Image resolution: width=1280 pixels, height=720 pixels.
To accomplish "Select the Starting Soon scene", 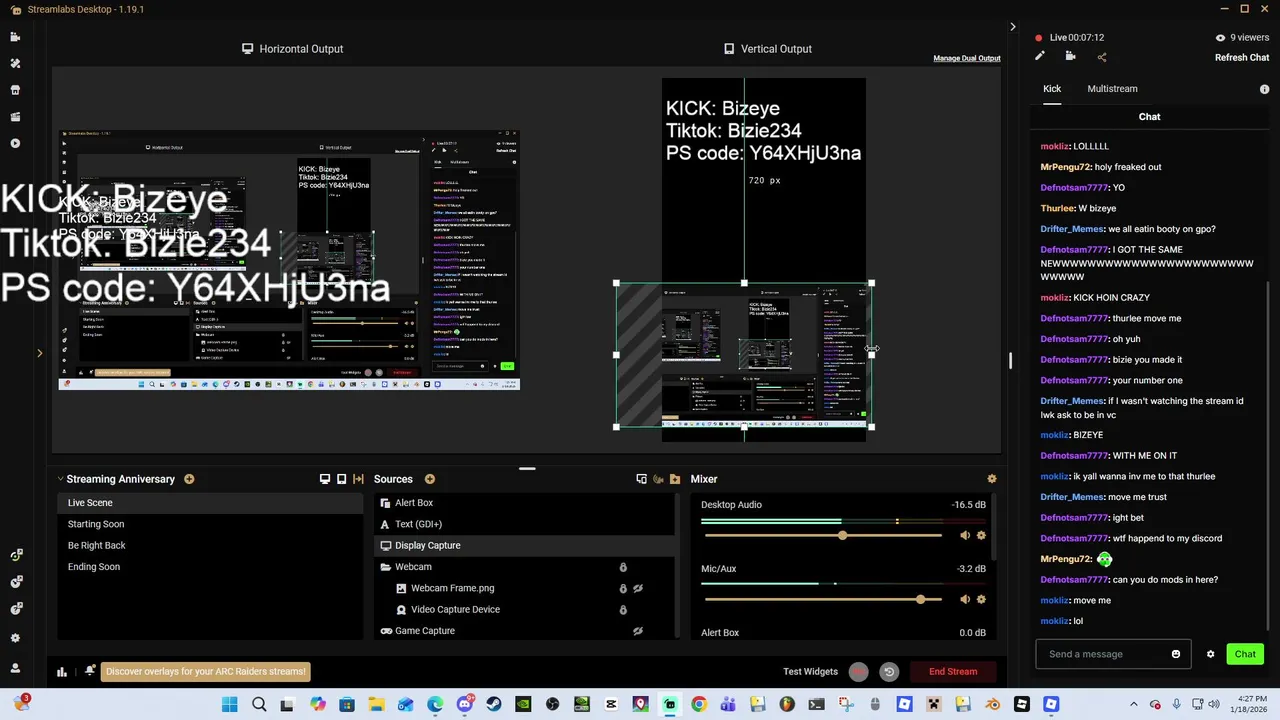I will click(210, 524).
